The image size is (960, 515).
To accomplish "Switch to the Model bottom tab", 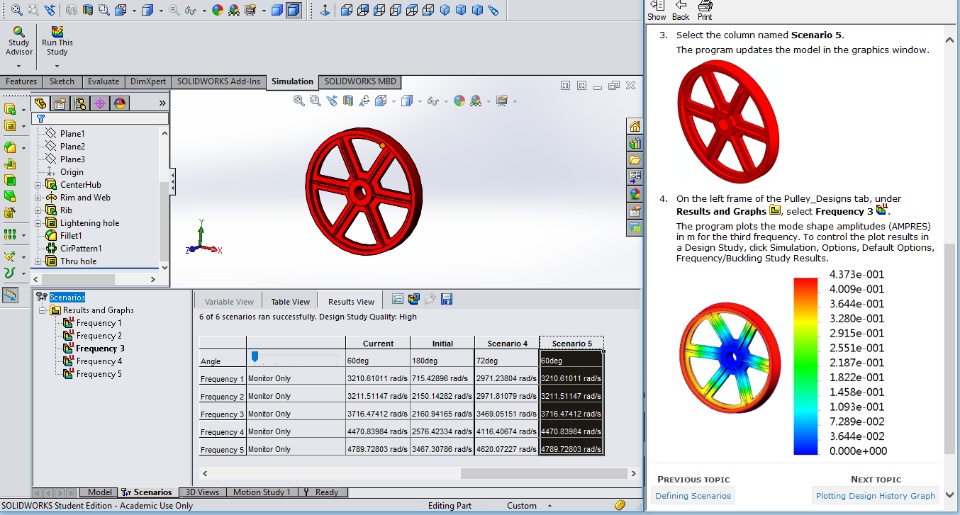I will 99,492.
